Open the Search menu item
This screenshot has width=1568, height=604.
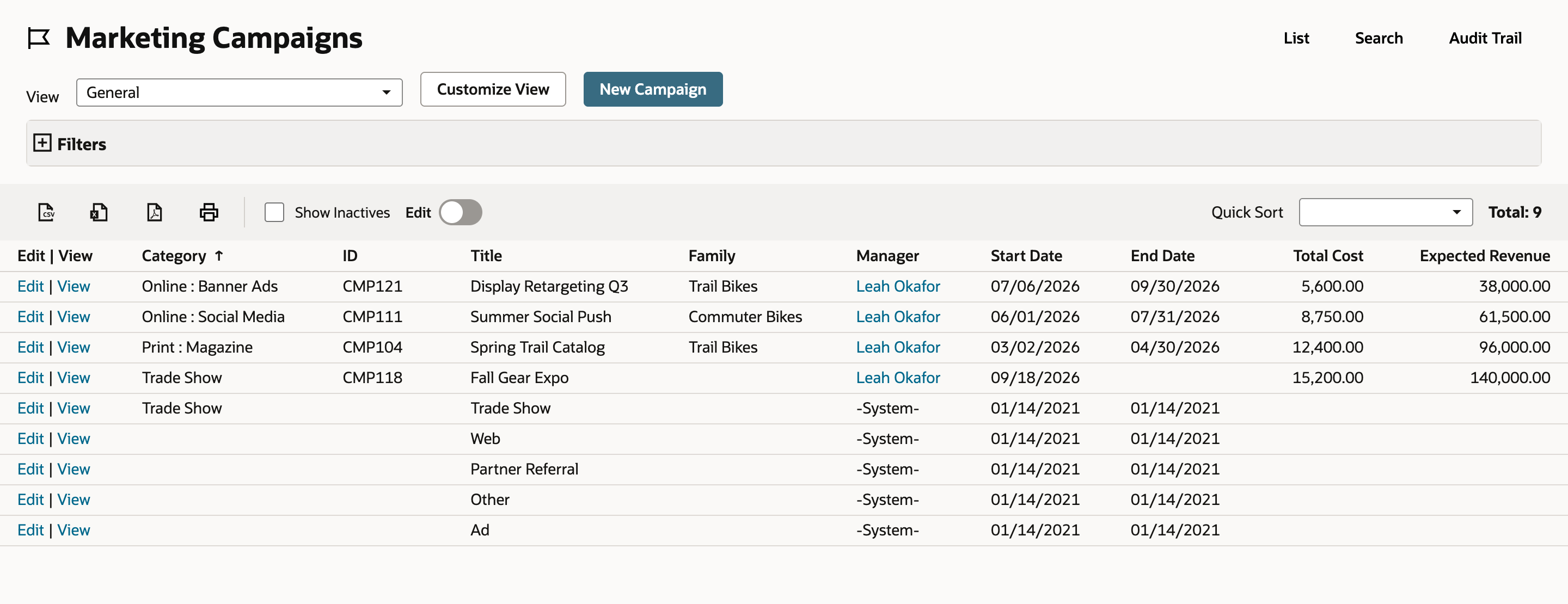[1379, 38]
